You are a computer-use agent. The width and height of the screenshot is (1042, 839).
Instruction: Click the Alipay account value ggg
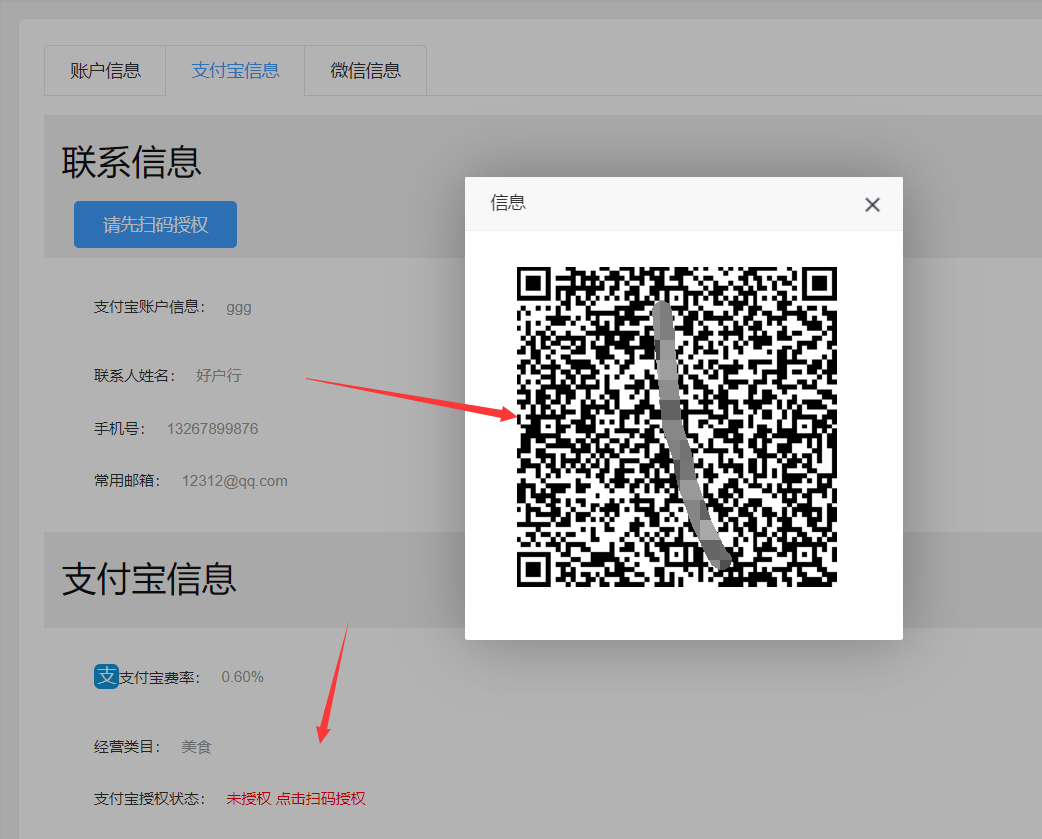(x=239, y=308)
